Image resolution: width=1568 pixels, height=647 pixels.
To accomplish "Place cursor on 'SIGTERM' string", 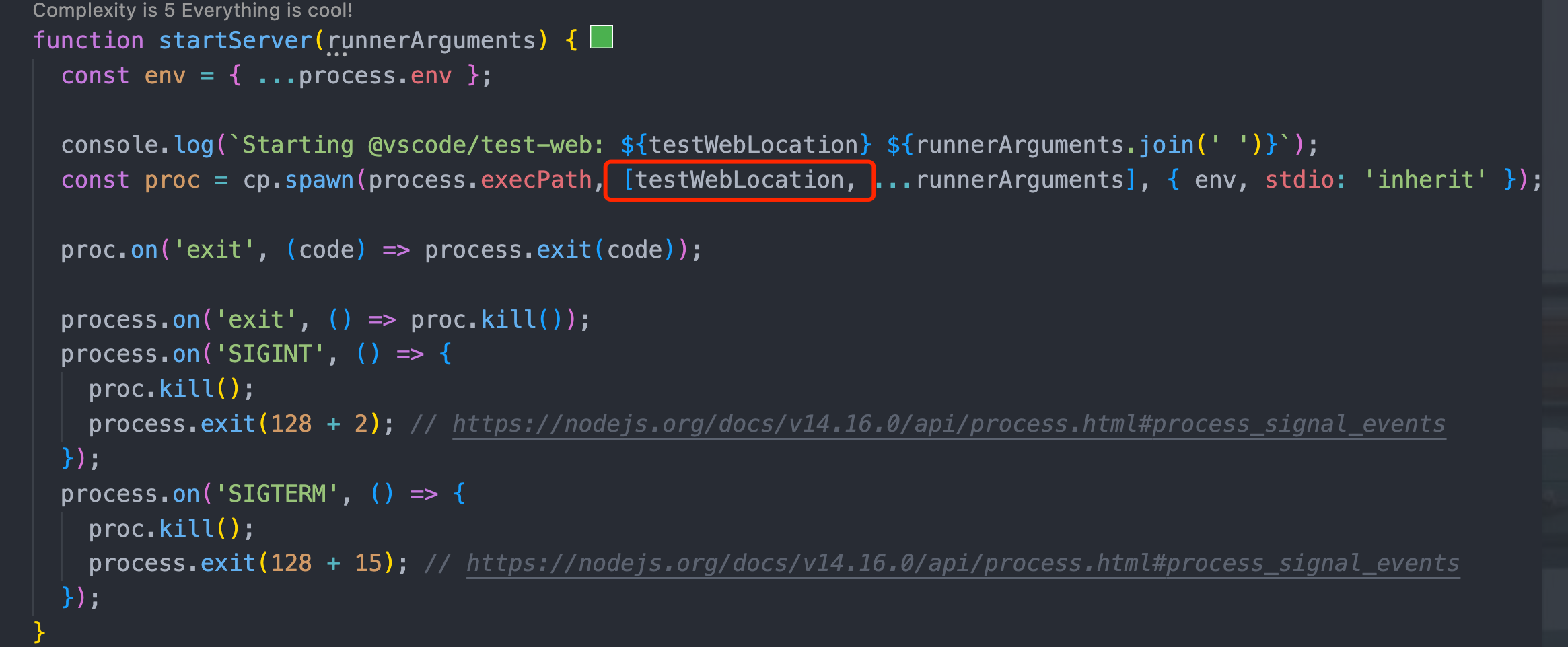I will (x=277, y=494).
